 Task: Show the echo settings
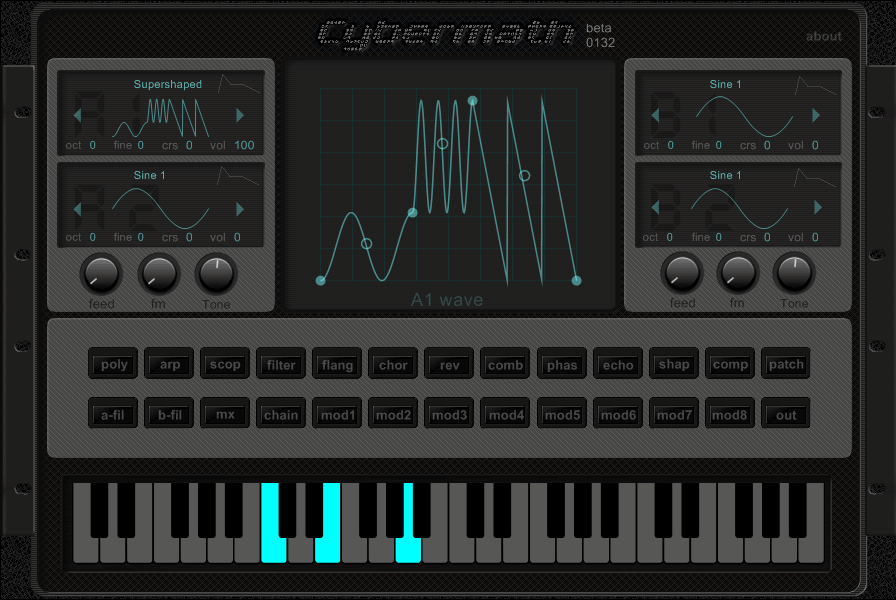[618, 363]
